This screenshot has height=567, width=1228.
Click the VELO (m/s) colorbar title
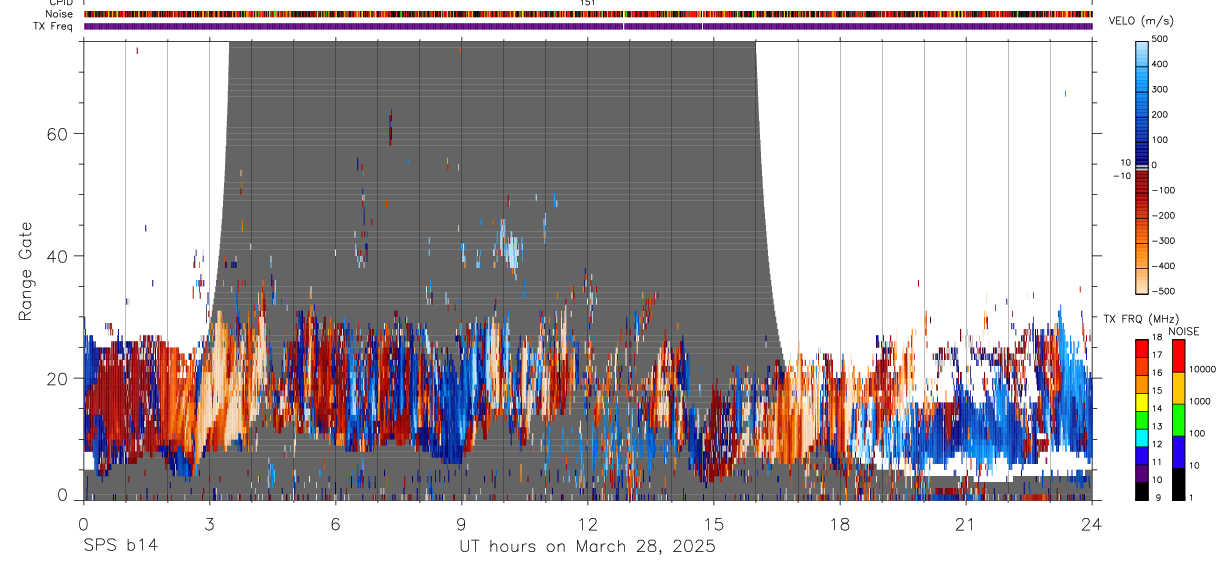1141,21
